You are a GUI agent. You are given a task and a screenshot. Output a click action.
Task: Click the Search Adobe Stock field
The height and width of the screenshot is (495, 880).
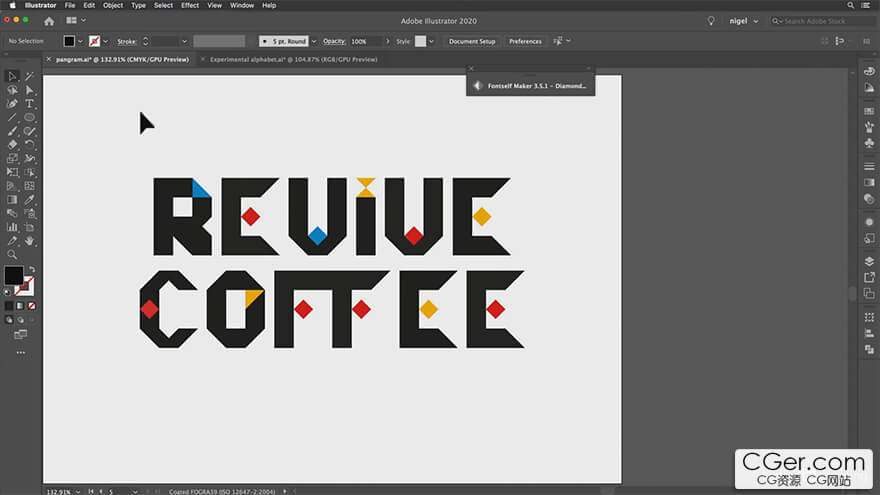(822, 21)
